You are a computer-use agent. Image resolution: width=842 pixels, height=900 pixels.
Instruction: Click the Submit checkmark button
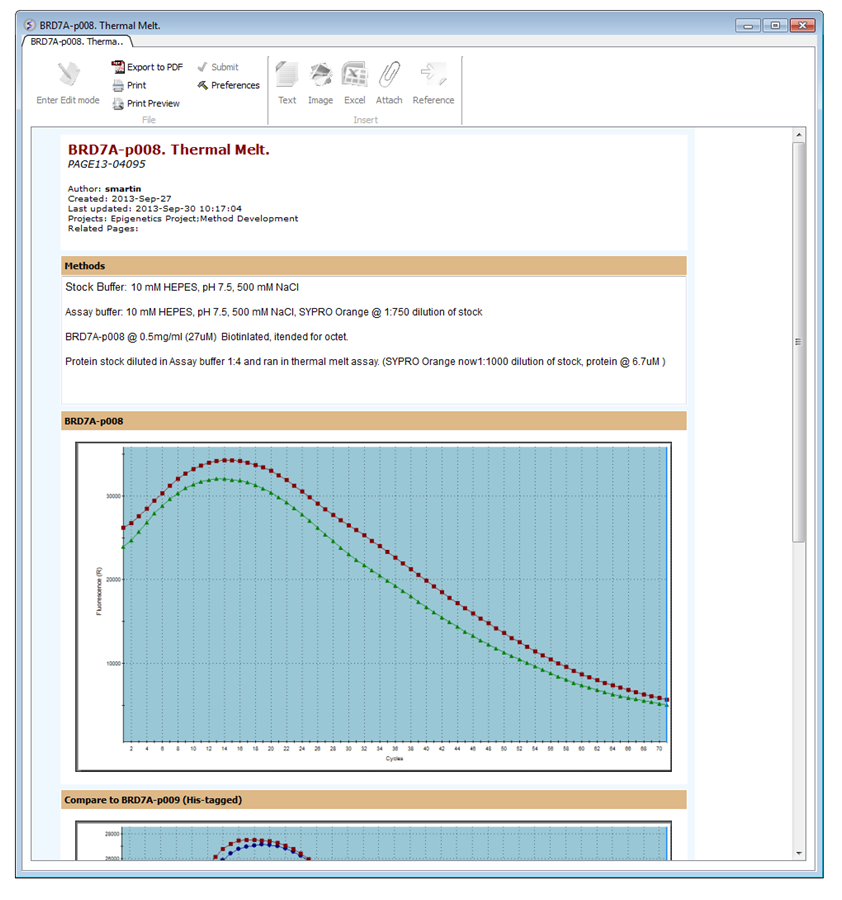pos(217,67)
